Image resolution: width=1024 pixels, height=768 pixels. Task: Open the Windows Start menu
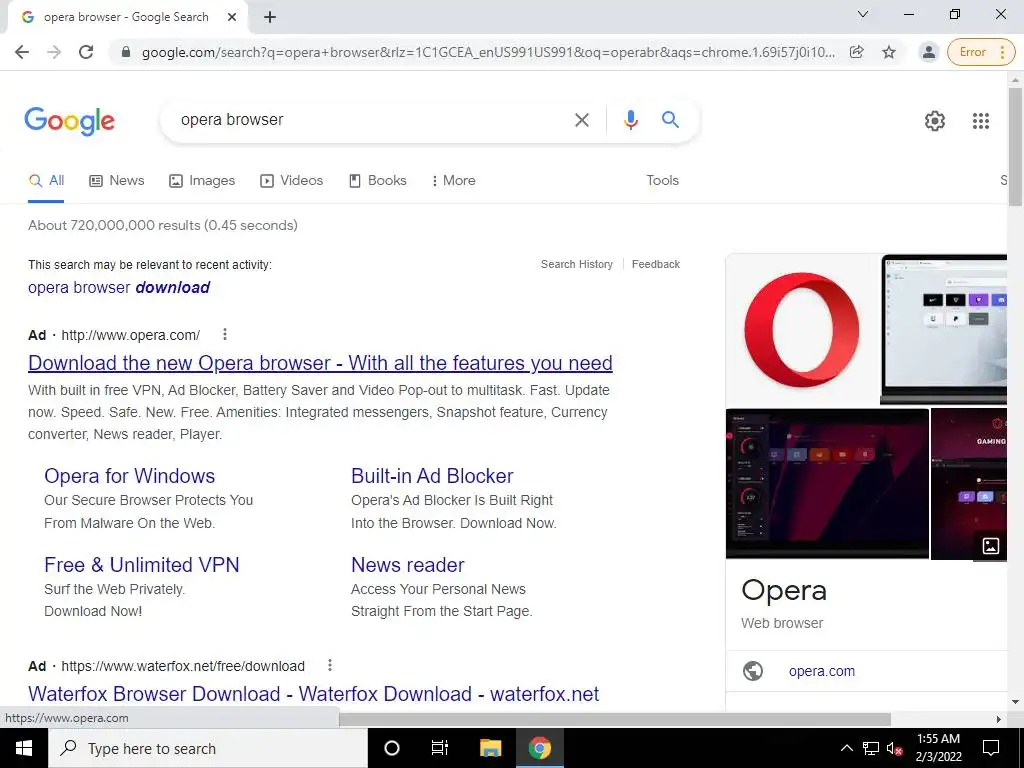click(24, 748)
